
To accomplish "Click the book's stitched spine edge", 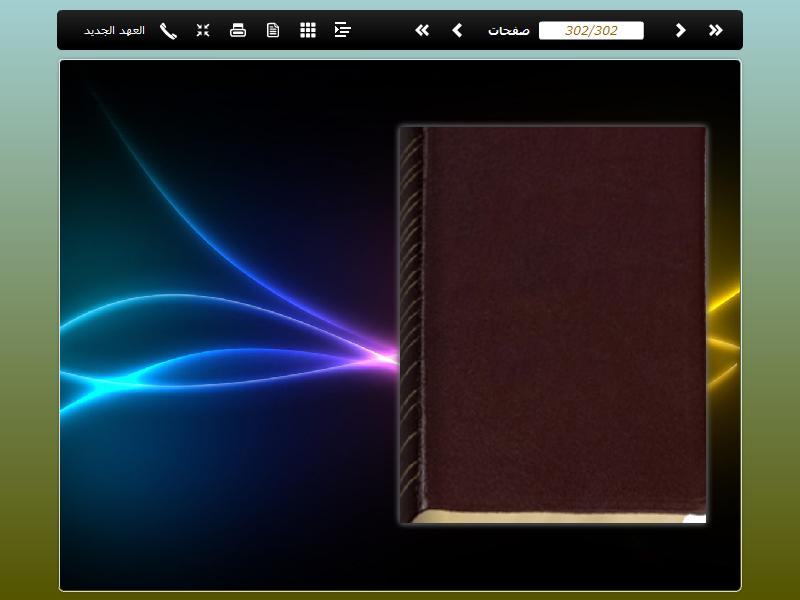I will pos(410,320).
